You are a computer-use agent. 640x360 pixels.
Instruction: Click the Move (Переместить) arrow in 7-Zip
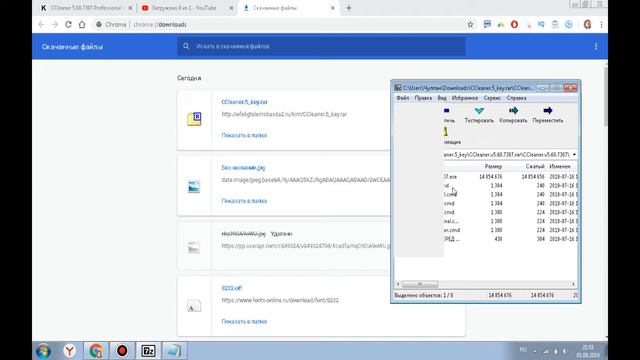click(548, 111)
